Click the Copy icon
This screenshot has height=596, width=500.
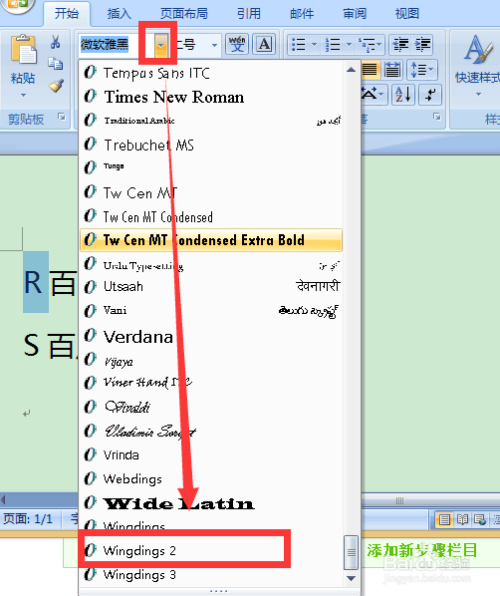56,63
